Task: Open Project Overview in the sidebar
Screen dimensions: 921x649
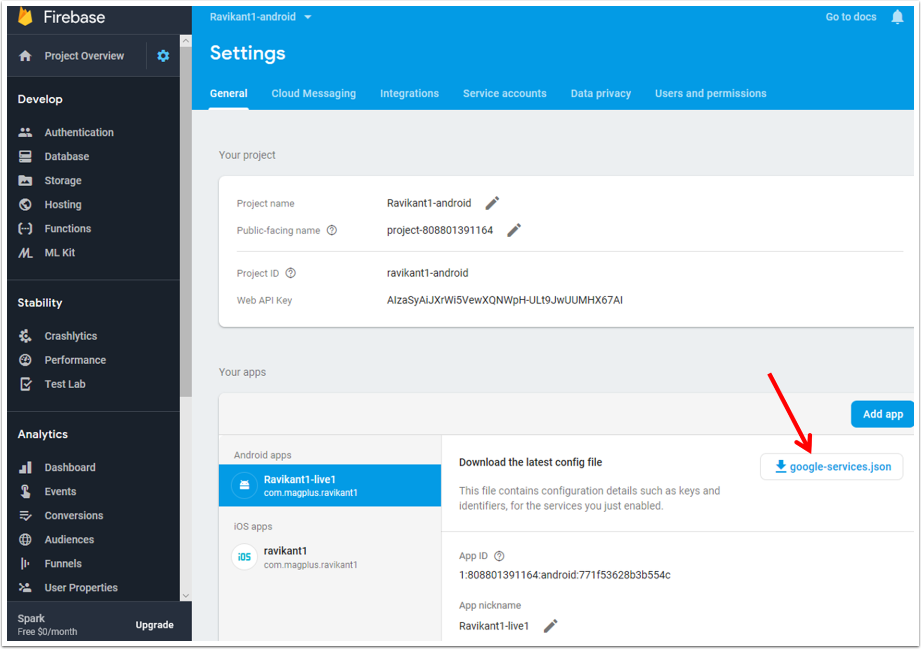Action: pos(84,56)
